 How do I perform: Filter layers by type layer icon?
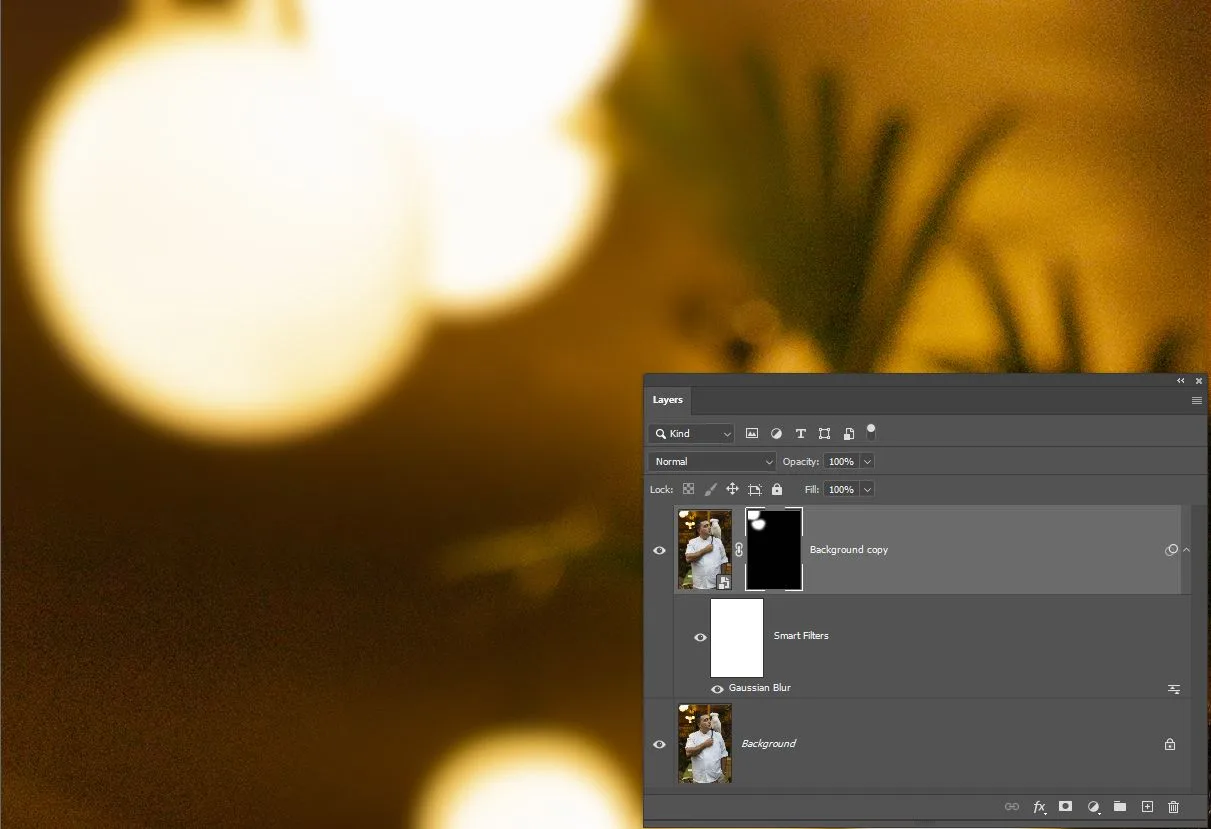pos(800,434)
